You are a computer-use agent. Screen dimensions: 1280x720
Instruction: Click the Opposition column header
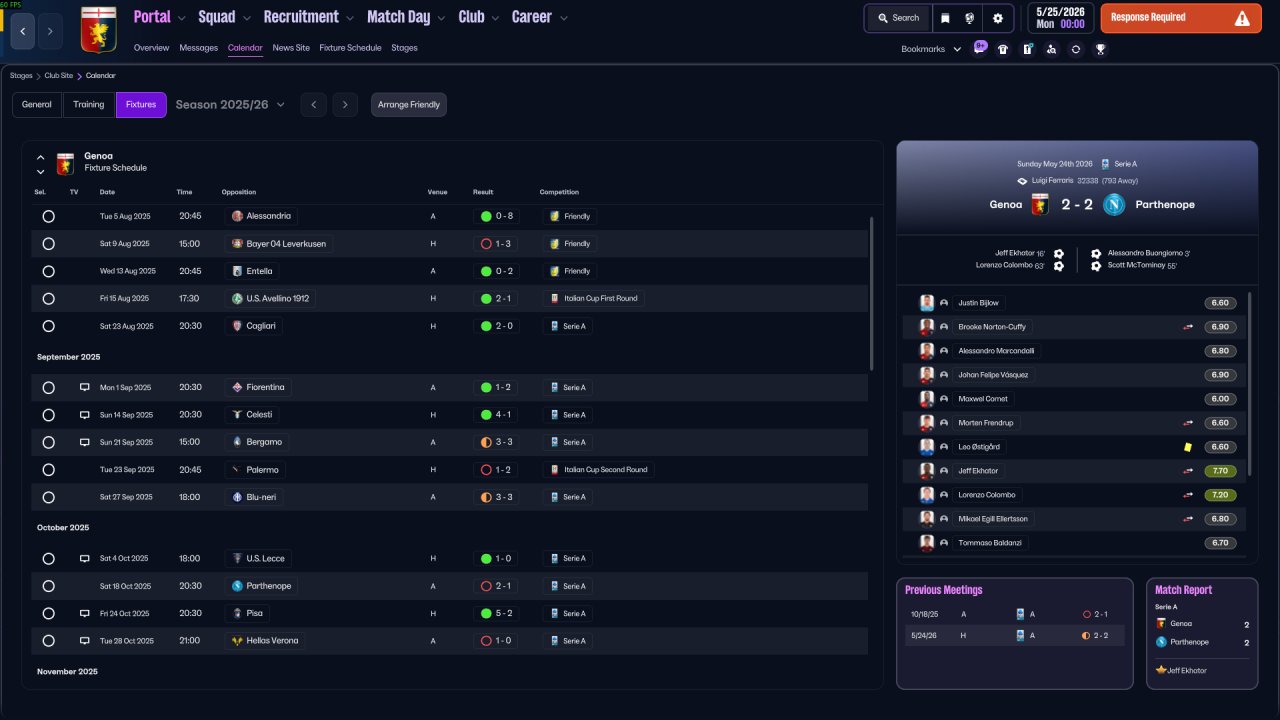pyautogui.click(x=239, y=192)
